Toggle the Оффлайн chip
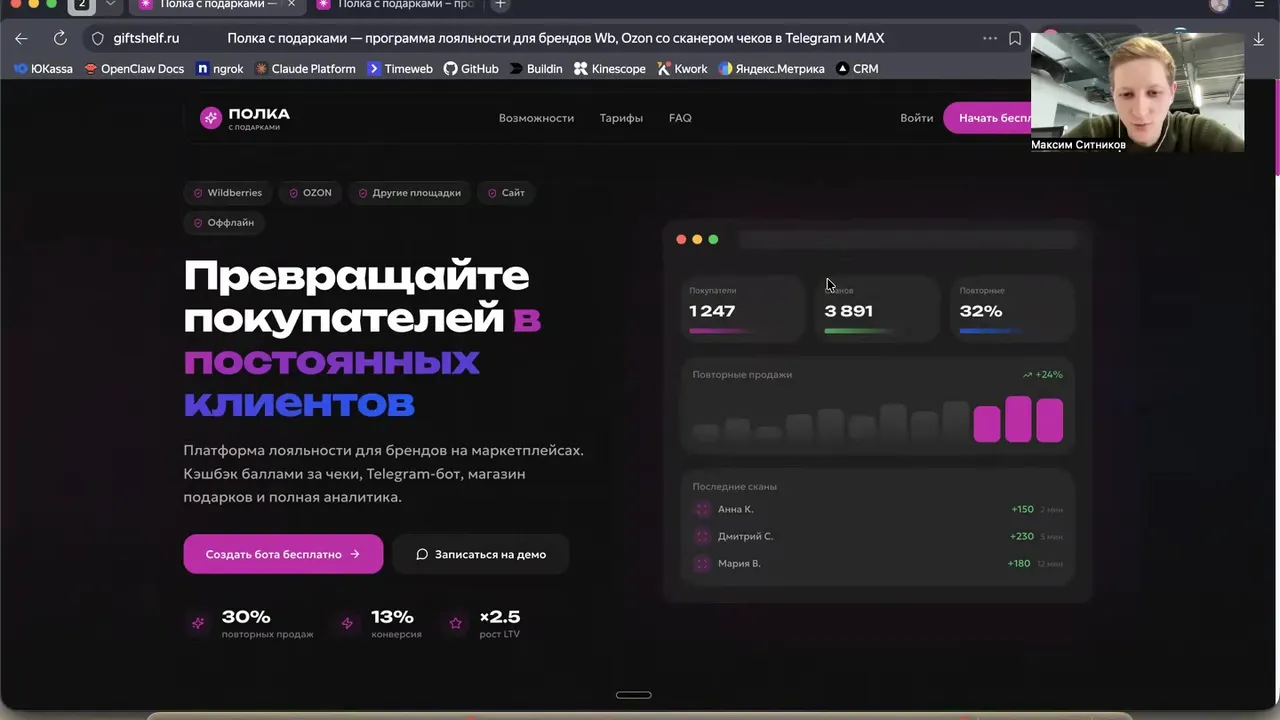1280x720 pixels. [222, 222]
